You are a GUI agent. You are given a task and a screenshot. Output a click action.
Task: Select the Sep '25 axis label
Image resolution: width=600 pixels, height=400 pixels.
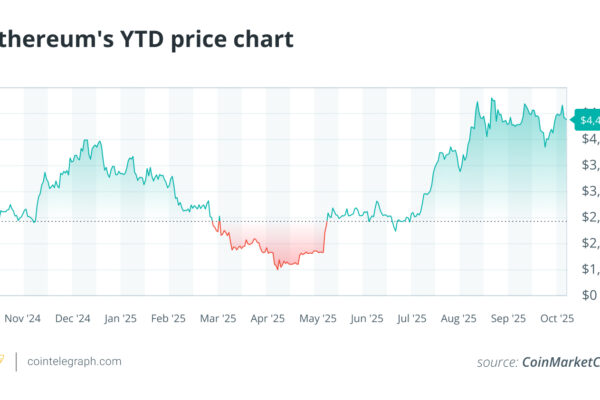coord(507,319)
